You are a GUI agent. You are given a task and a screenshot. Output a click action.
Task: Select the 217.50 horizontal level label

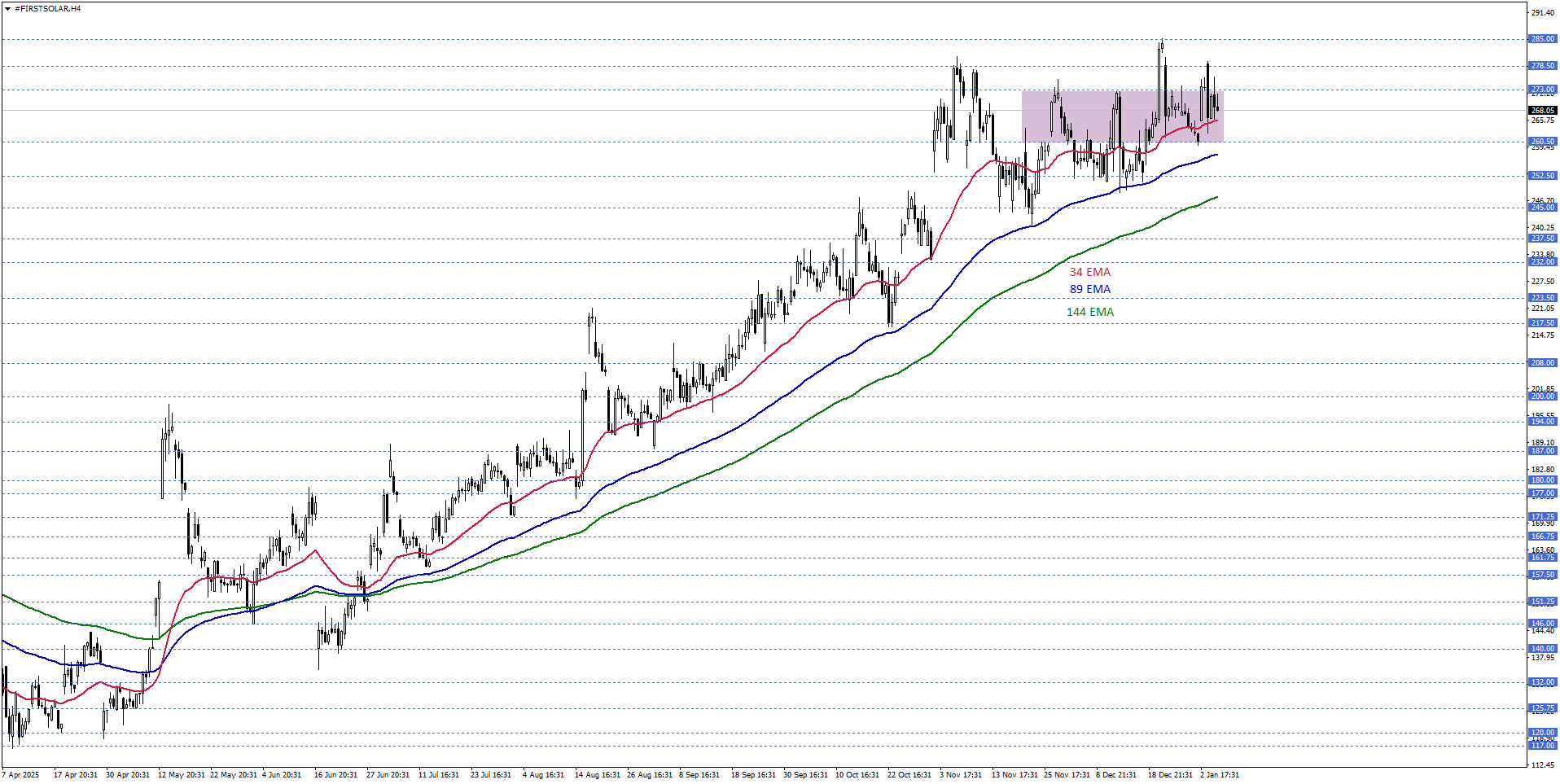coord(1543,323)
